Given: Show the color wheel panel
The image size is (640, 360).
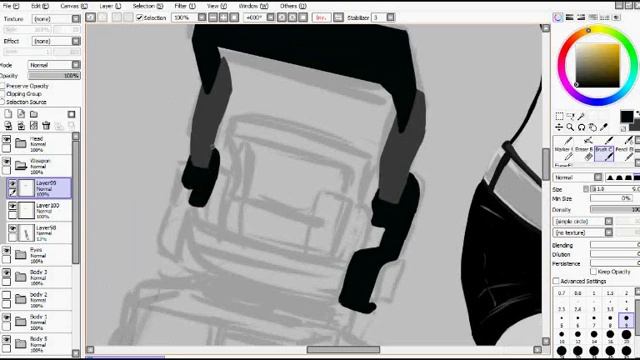Looking at the screenshot, I should tap(558, 17).
